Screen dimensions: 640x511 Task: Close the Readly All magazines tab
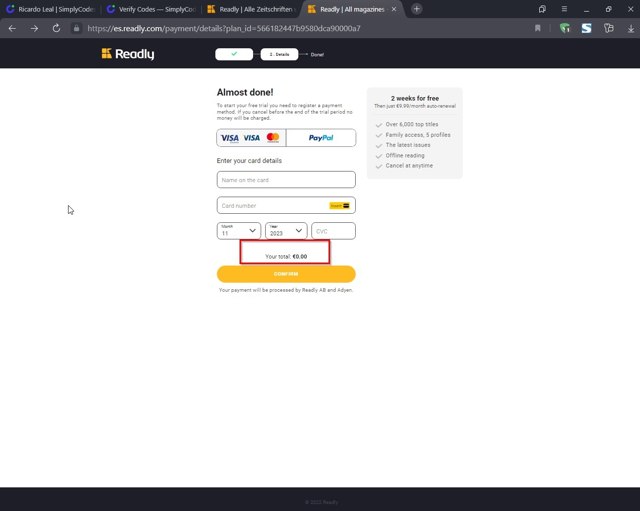tap(394, 9)
